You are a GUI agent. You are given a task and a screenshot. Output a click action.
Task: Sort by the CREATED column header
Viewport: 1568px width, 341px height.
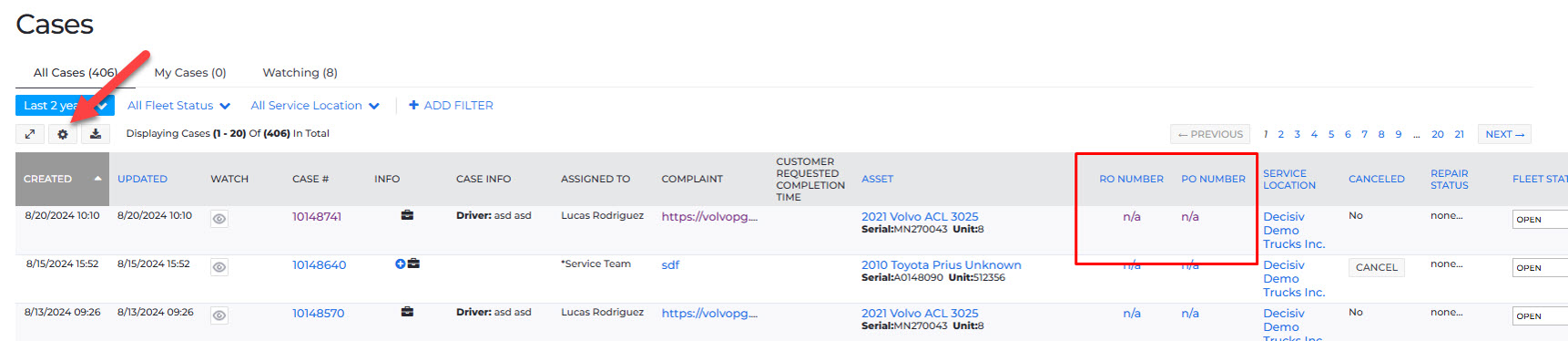[62, 179]
